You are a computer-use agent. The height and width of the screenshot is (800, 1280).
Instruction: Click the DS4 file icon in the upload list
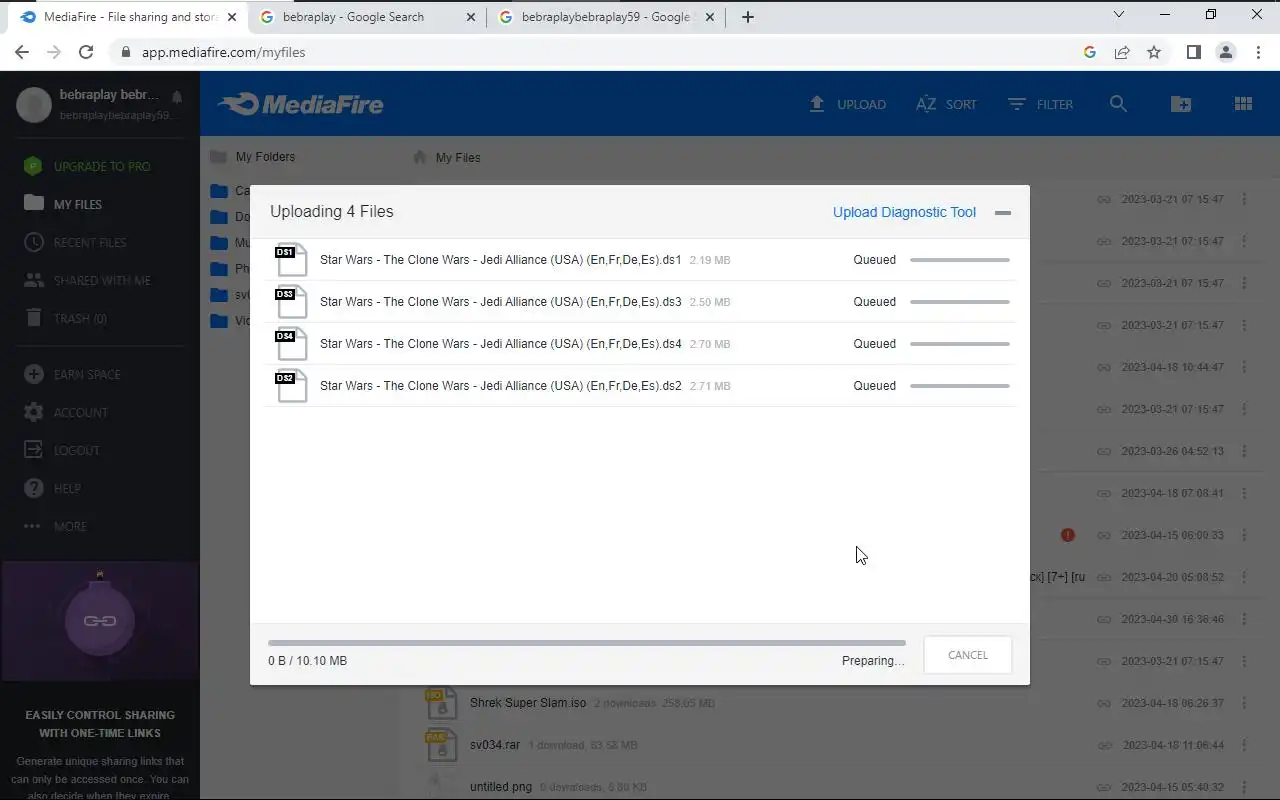pos(290,344)
